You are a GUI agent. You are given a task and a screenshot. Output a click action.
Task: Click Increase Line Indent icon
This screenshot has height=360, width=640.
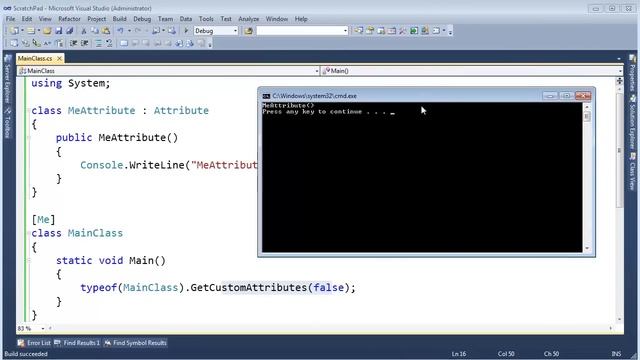(84, 43)
